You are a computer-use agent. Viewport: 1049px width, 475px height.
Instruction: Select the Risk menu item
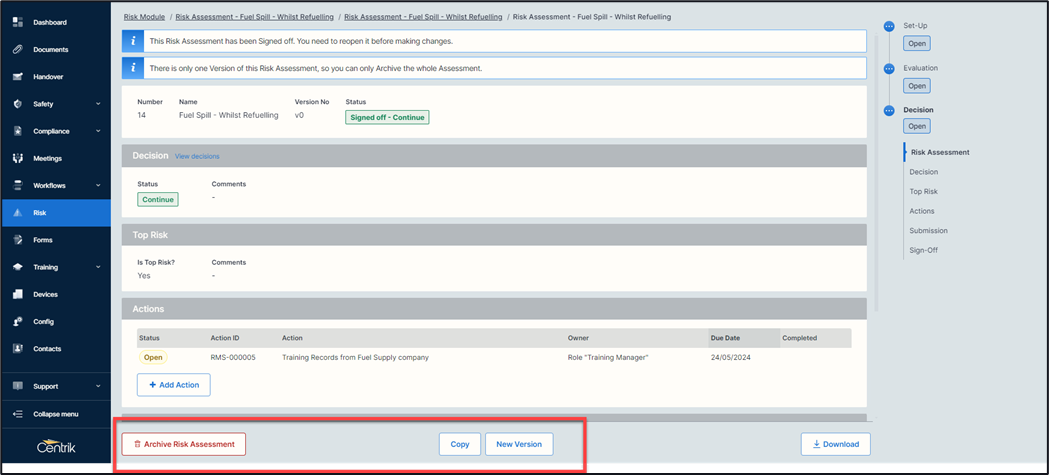[x=40, y=213]
